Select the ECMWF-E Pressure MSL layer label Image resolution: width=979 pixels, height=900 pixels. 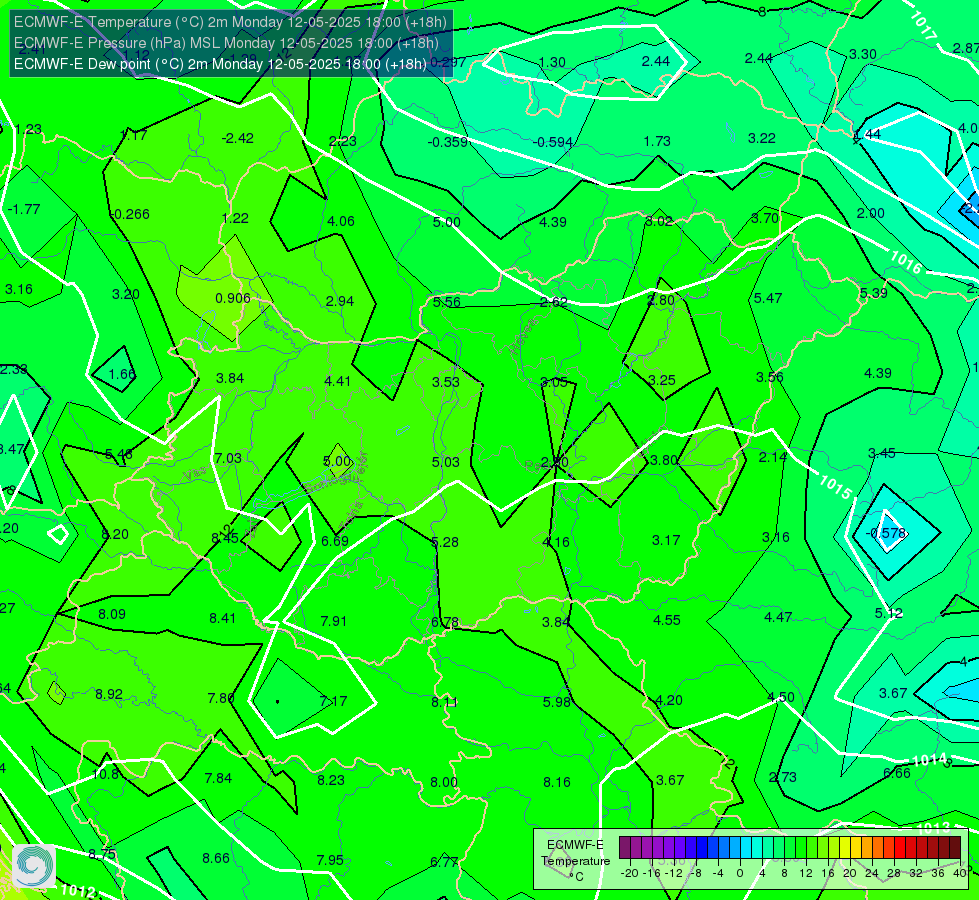point(226,43)
